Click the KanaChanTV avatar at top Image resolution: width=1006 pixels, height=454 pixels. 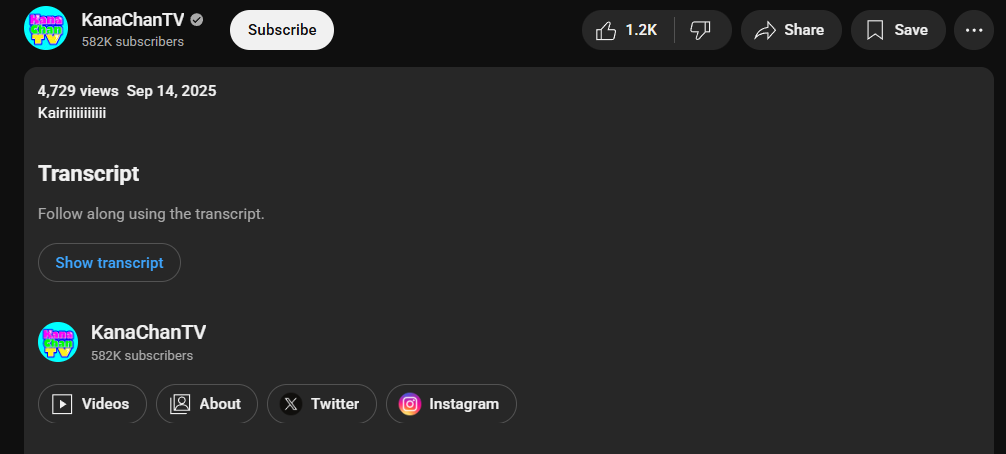click(x=46, y=28)
